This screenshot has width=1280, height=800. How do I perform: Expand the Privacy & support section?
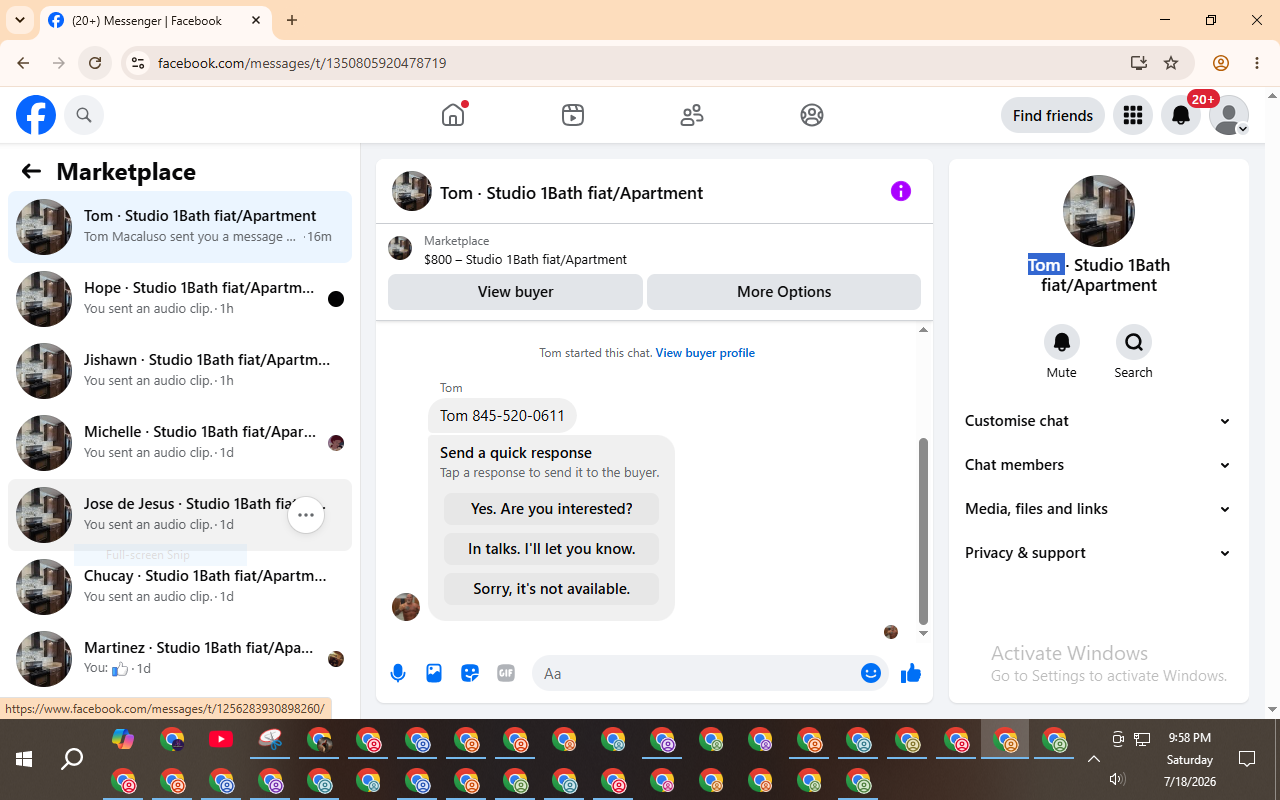coord(1098,553)
